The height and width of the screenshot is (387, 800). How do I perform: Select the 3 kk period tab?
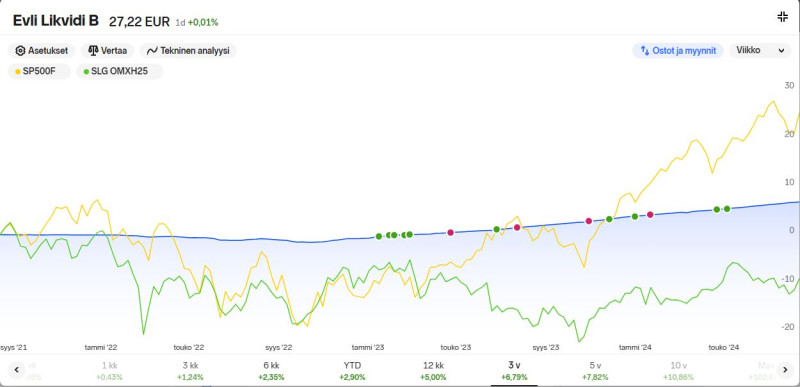[190, 371]
